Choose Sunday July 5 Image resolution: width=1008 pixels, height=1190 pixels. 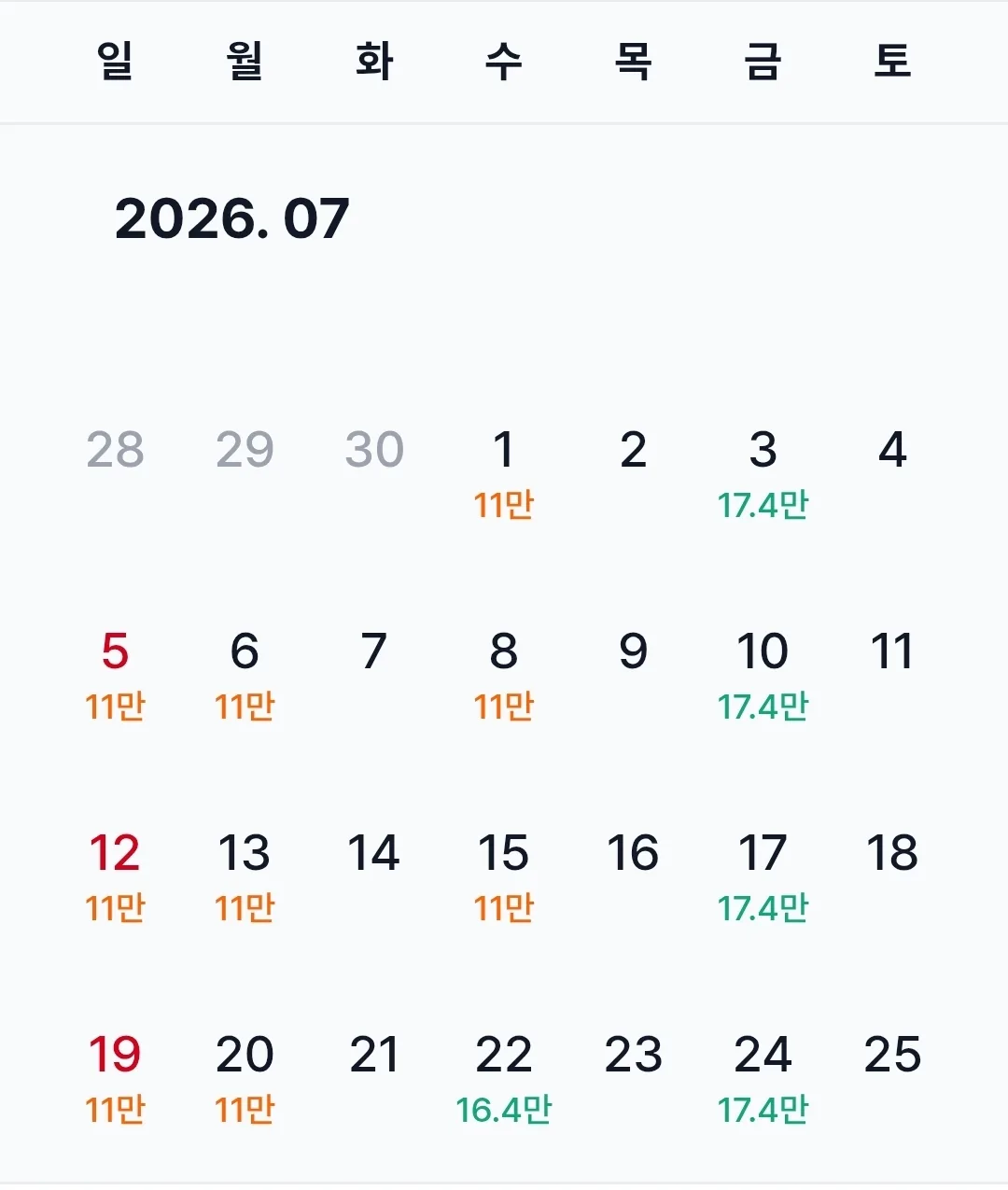click(x=115, y=676)
